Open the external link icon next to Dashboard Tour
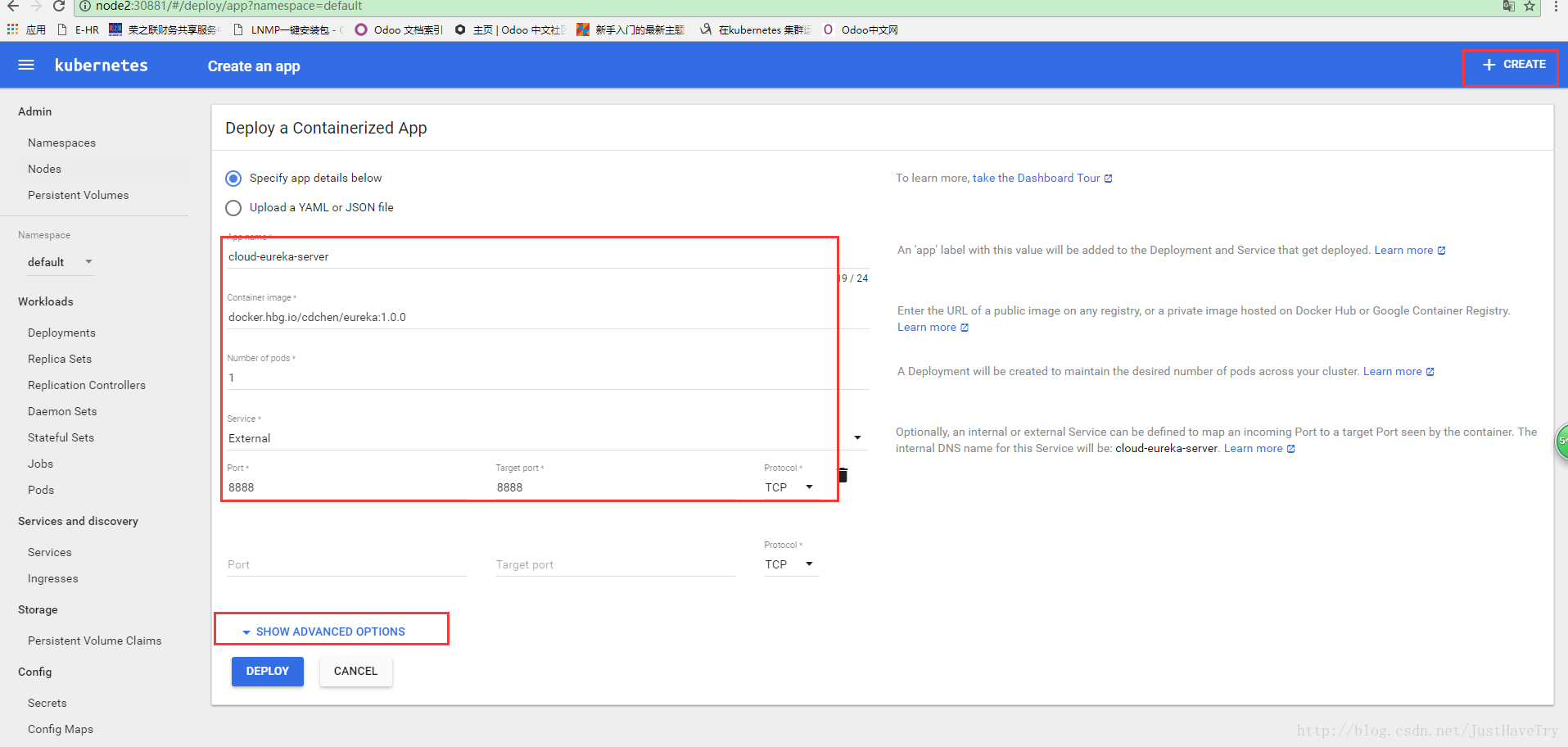 pyautogui.click(x=1109, y=179)
